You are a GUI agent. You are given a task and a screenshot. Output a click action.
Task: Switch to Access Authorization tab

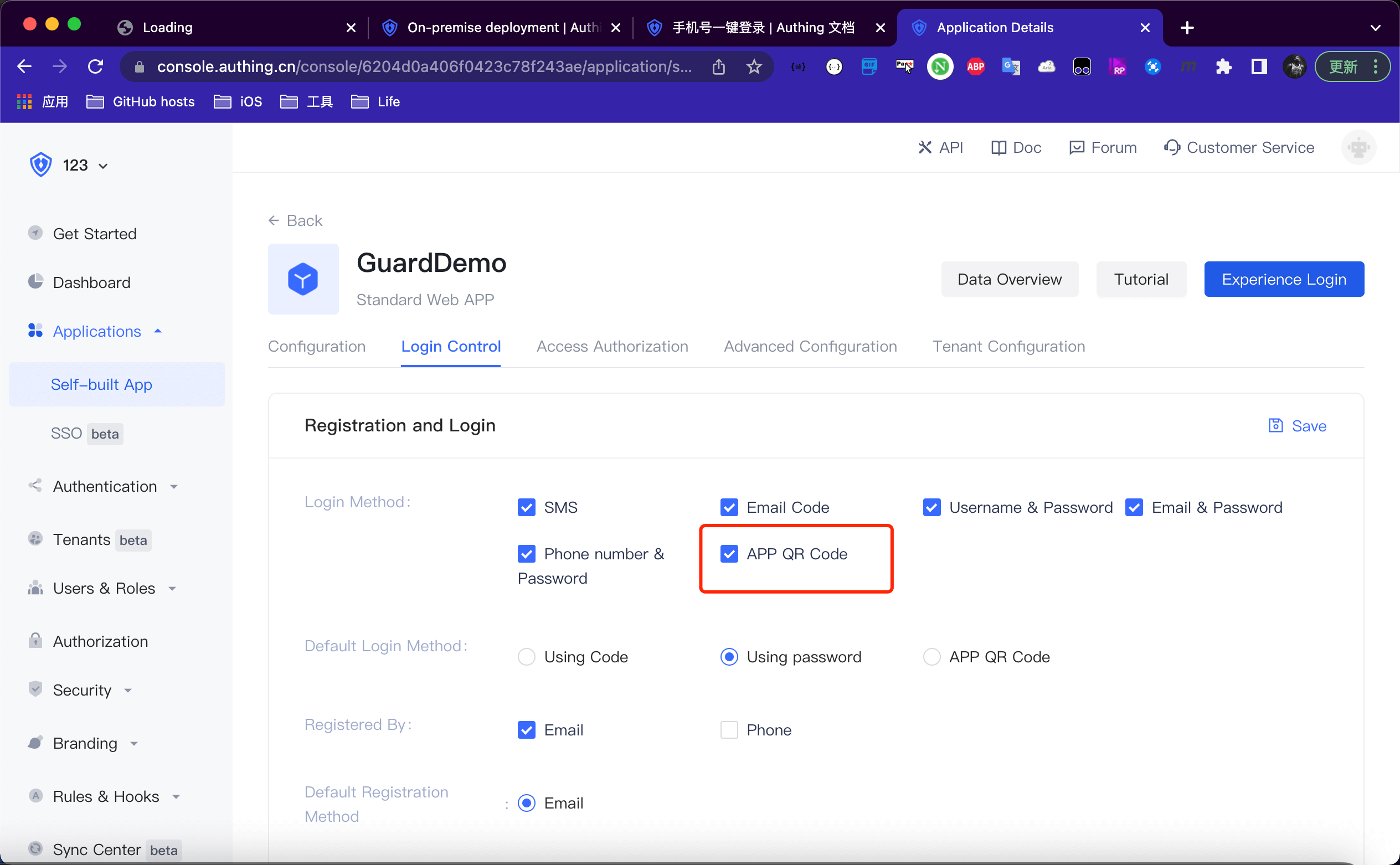click(x=612, y=347)
